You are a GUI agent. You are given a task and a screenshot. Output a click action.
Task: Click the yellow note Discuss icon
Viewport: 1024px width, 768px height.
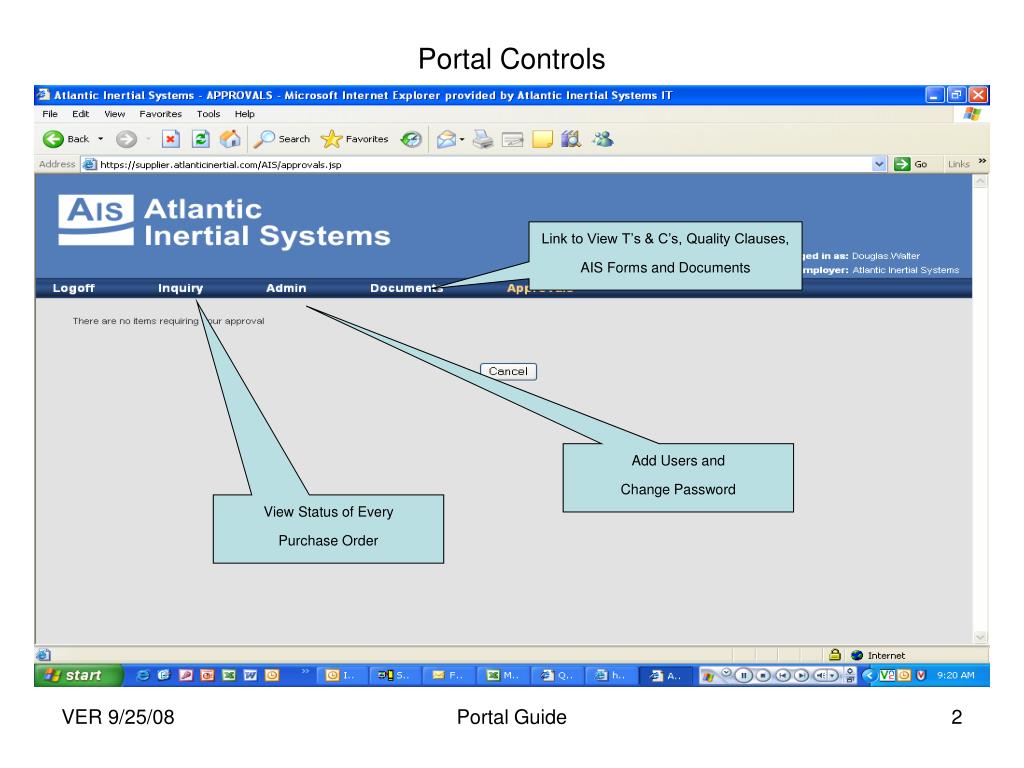(x=542, y=139)
